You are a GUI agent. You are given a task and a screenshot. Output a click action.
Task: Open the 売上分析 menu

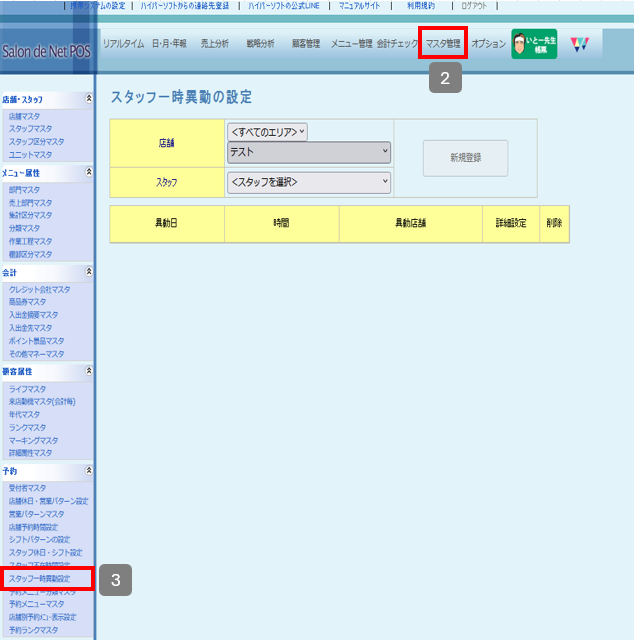pyautogui.click(x=214, y=44)
